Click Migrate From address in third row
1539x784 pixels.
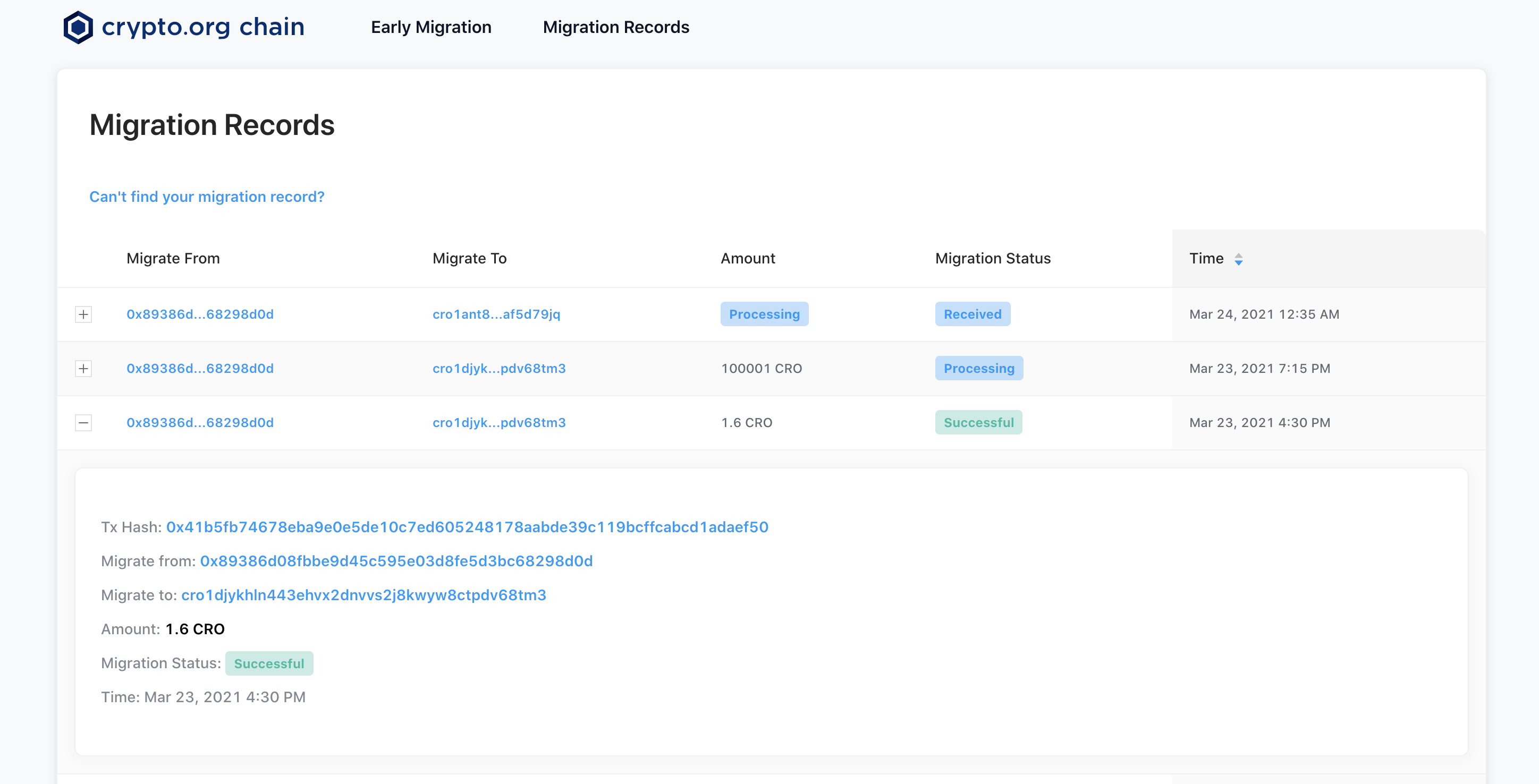[199, 423]
